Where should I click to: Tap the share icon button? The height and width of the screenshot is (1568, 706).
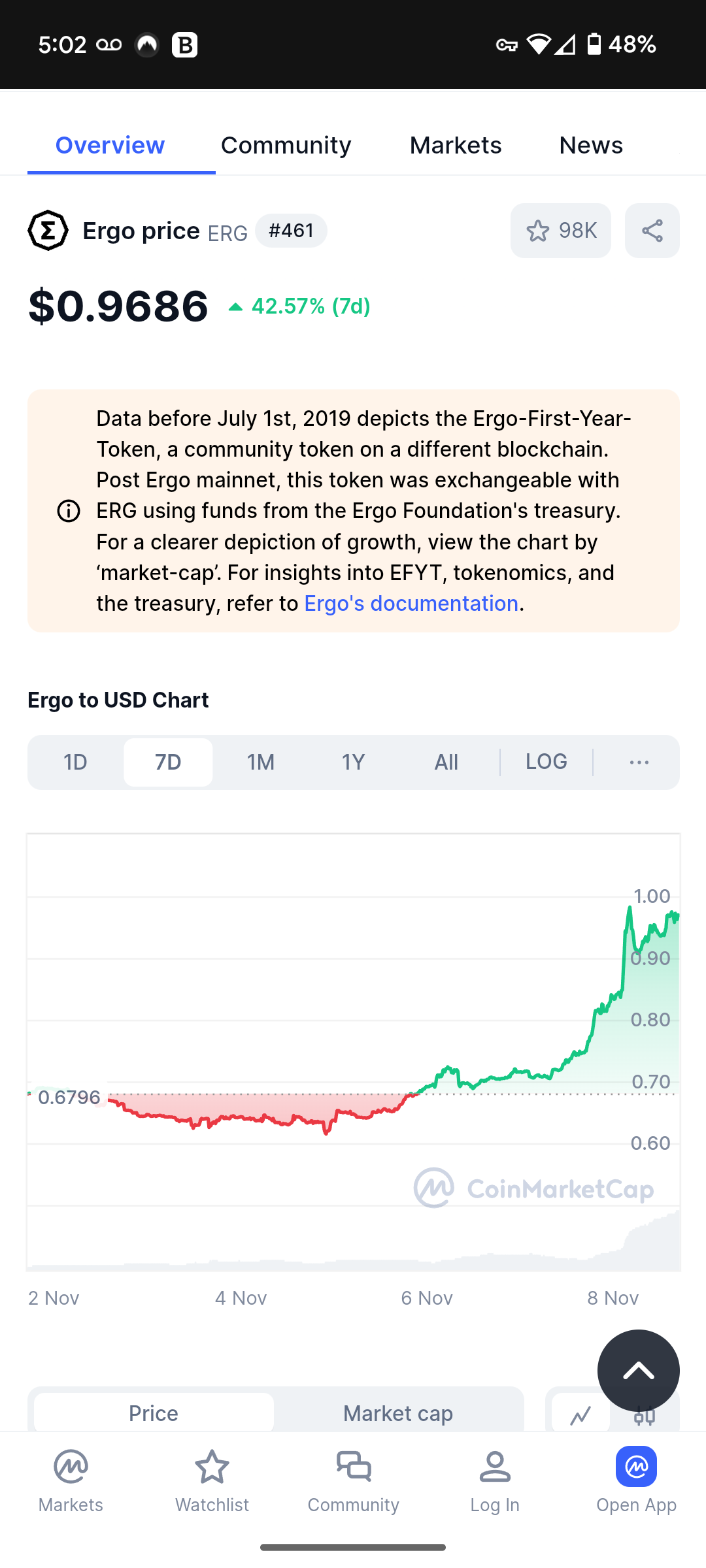652,231
